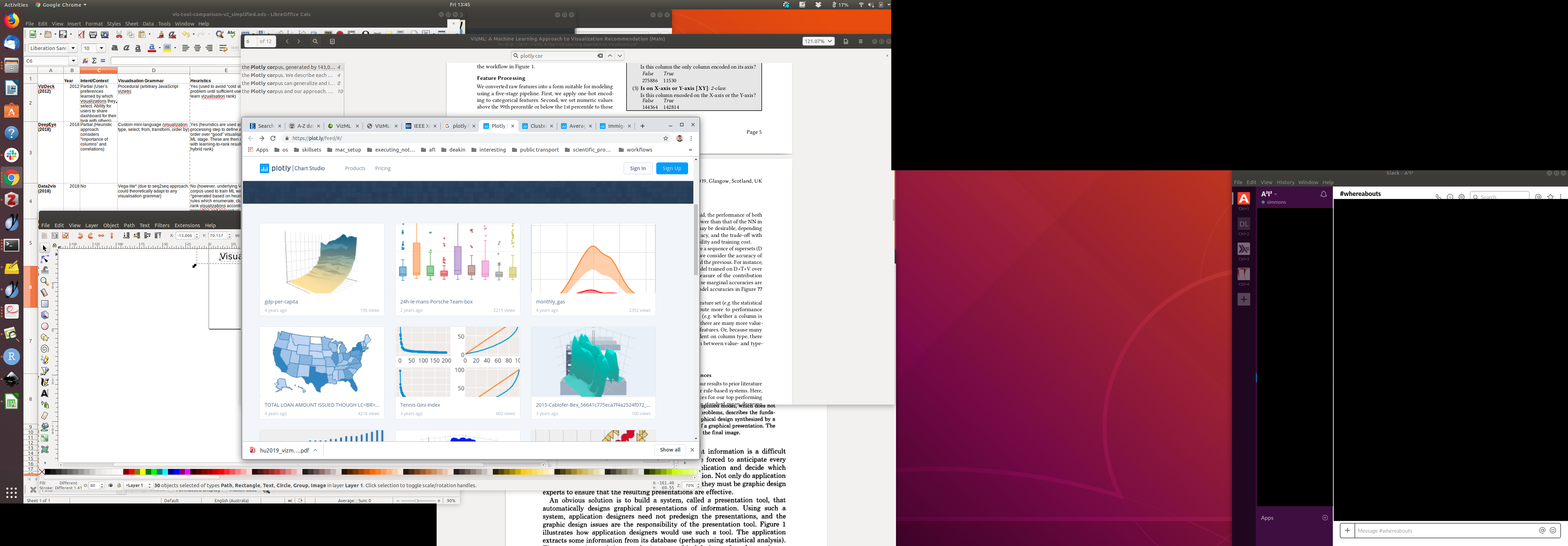Select the Inkscape Text tool
Viewport: 1568px width, 546px height.
44,393
